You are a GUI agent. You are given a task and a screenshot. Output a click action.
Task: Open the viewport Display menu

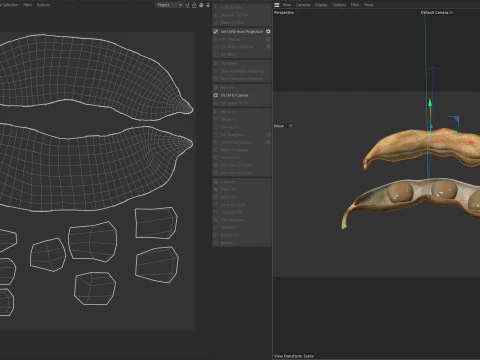[x=321, y=5]
